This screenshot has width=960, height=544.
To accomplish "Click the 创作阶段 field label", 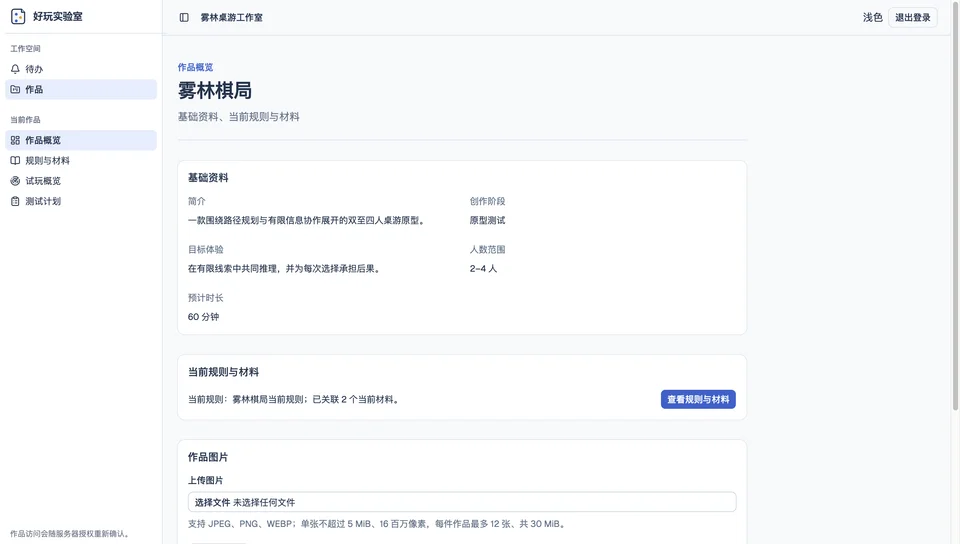I will [487, 201].
